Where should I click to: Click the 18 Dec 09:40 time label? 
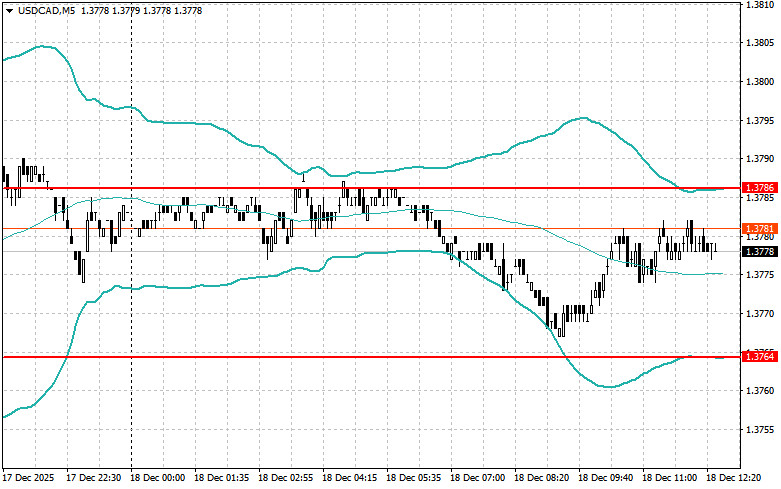coord(605,478)
